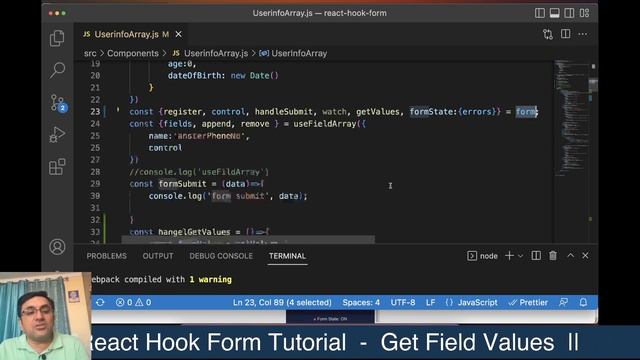This screenshot has height=360, width=640.
Task: Close the UserinfoArray.js editor tab
Action: click(x=178, y=35)
